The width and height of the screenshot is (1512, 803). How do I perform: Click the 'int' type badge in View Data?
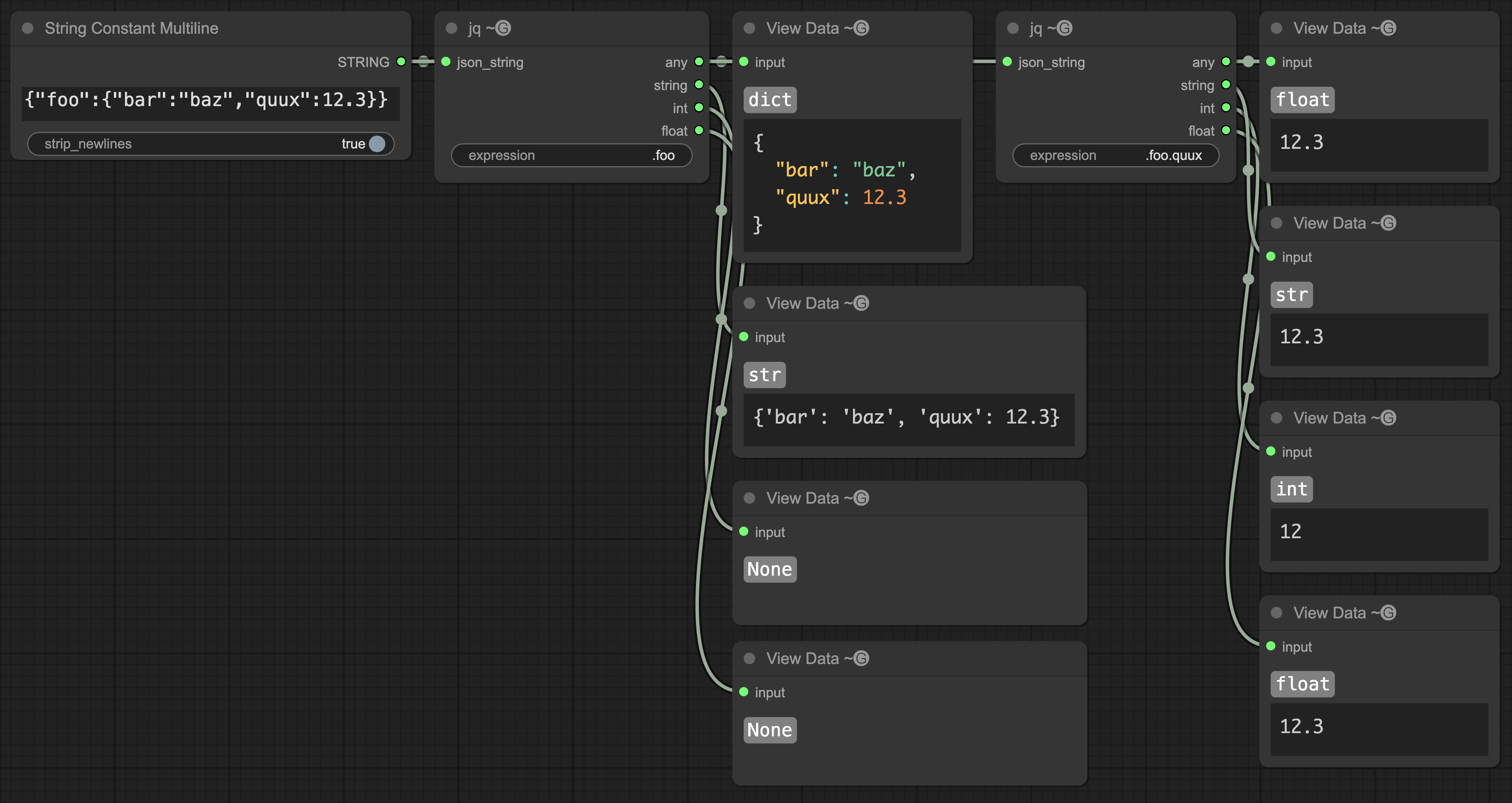tap(1292, 489)
